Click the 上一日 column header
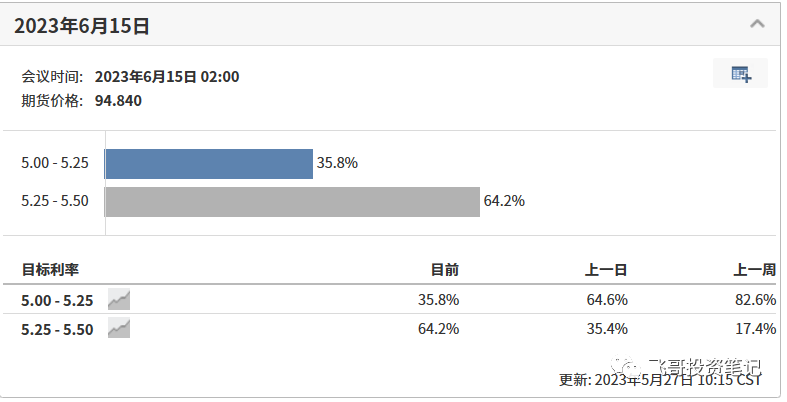 [x=606, y=270]
